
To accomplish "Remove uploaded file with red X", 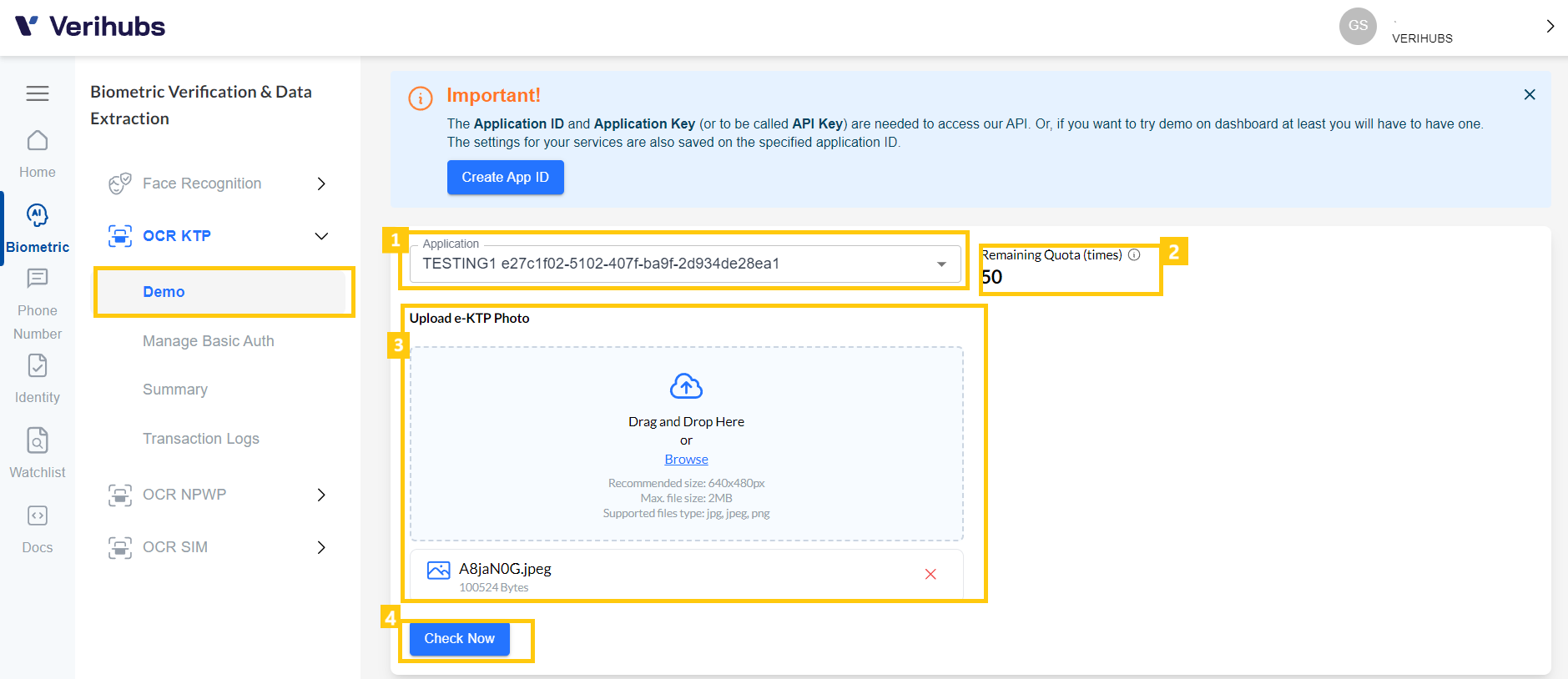I will 930,574.
